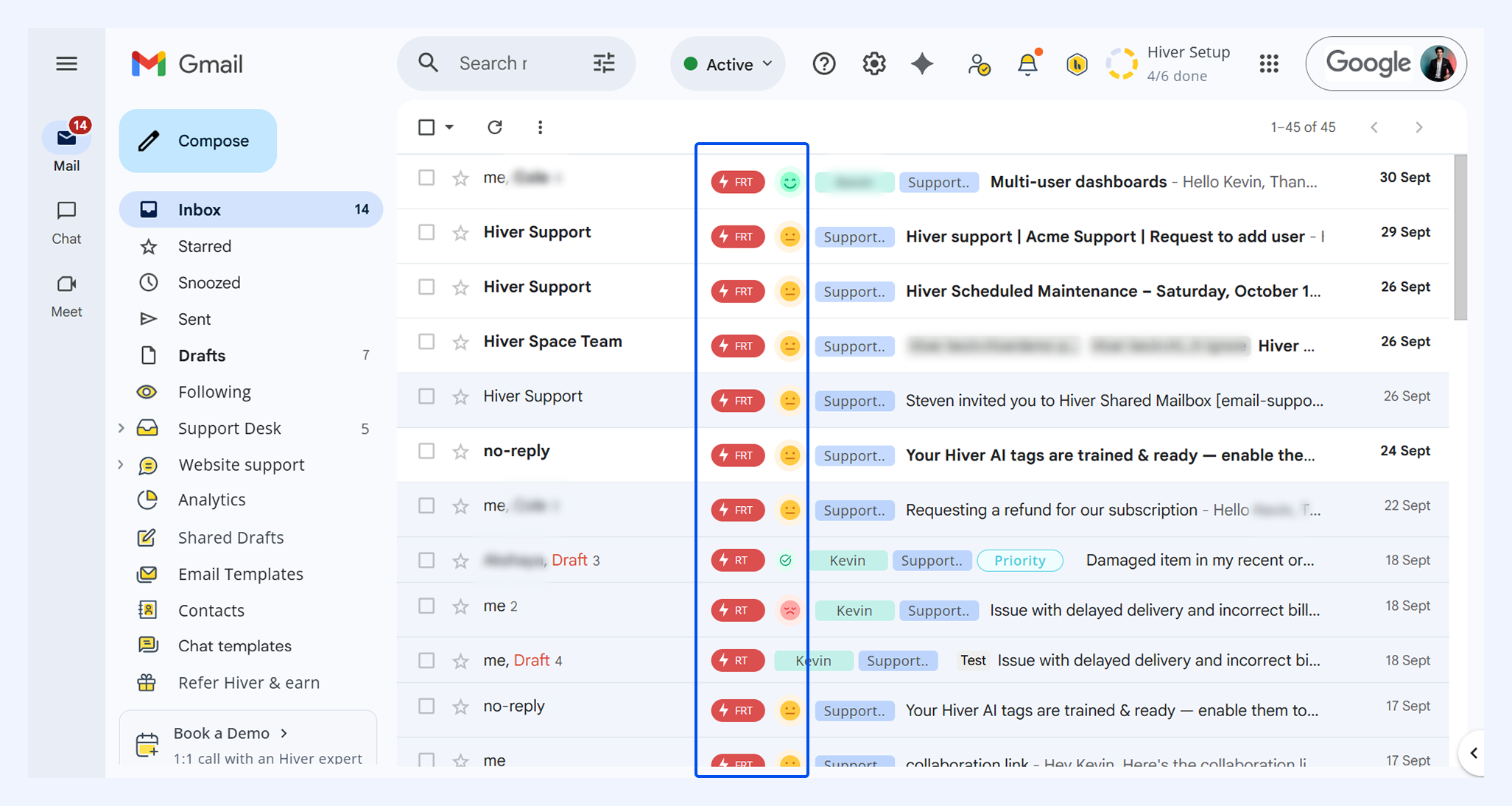Open the Snoozed folder

[x=250, y=283]
